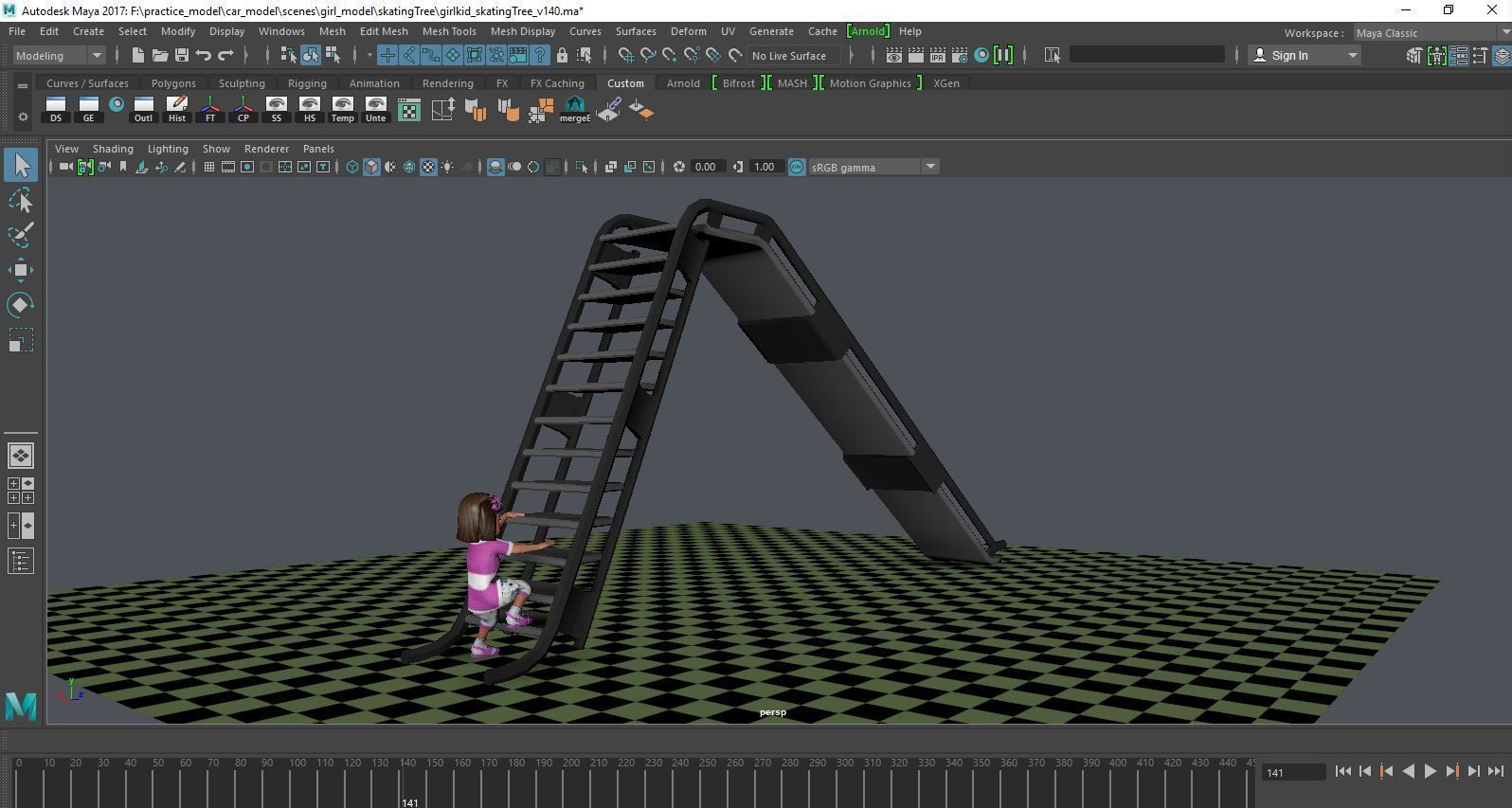1512x808 pixels.
Task: Toggle snap to grids icon
Action: coord(626,55)
